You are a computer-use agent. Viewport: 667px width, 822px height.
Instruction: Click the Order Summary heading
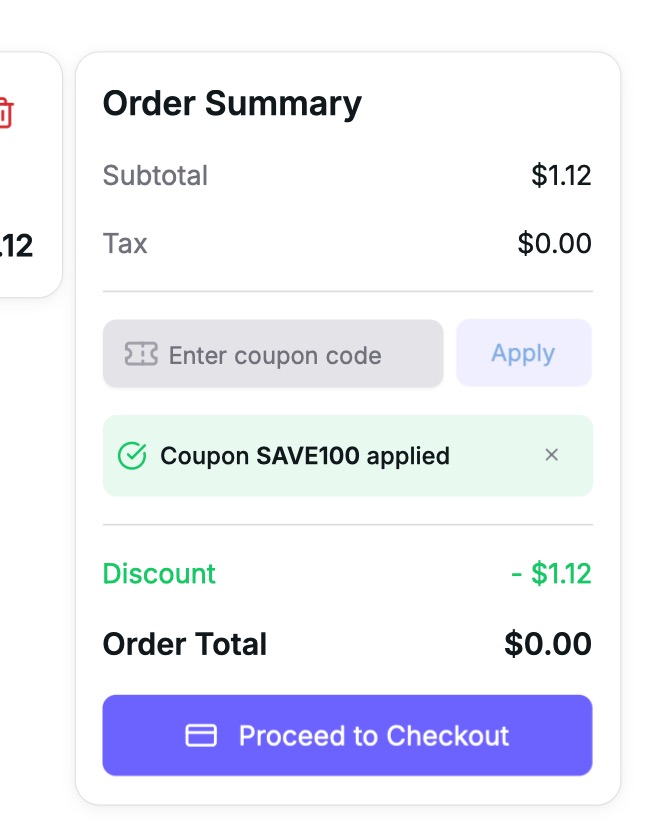click(x=232, y=104)
